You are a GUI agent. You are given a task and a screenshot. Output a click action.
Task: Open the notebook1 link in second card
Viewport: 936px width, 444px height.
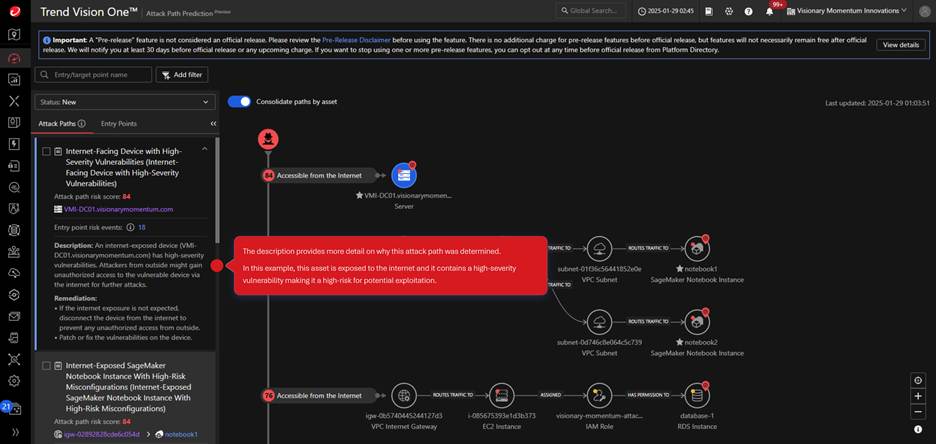181,434
